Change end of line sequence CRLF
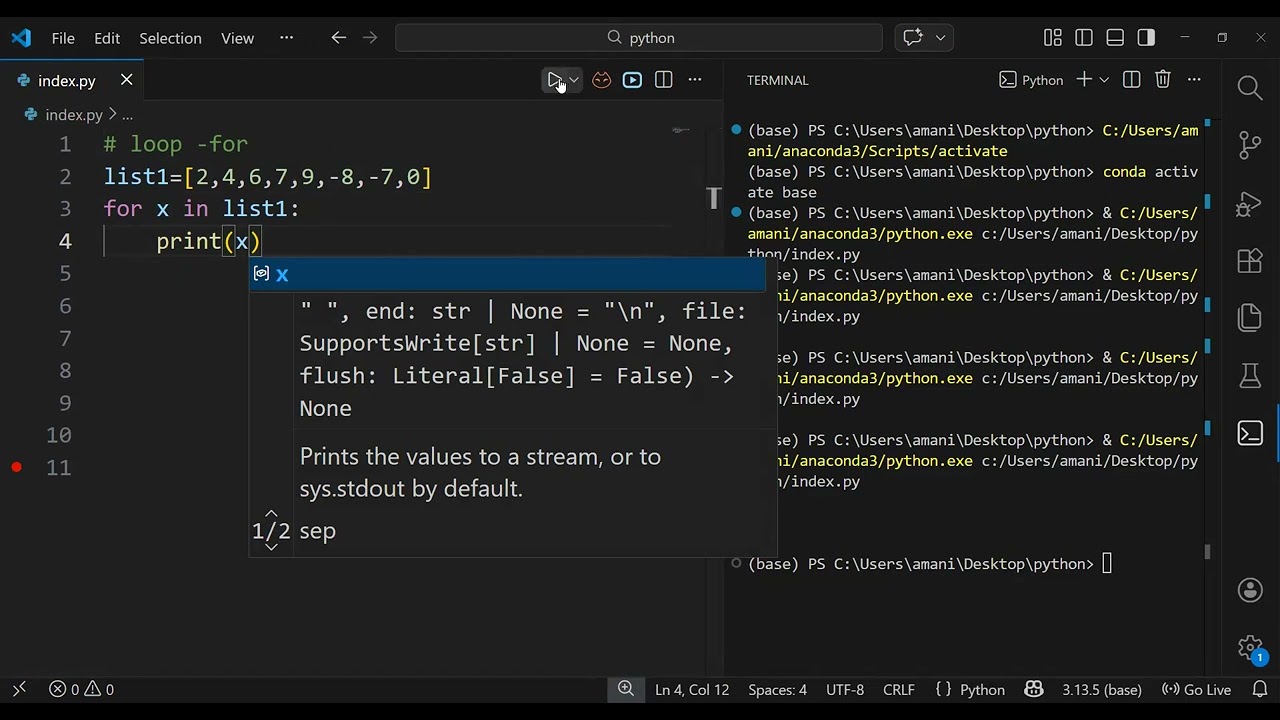The width and height of the screenshot is (1280, 720). tap(899, 689)
